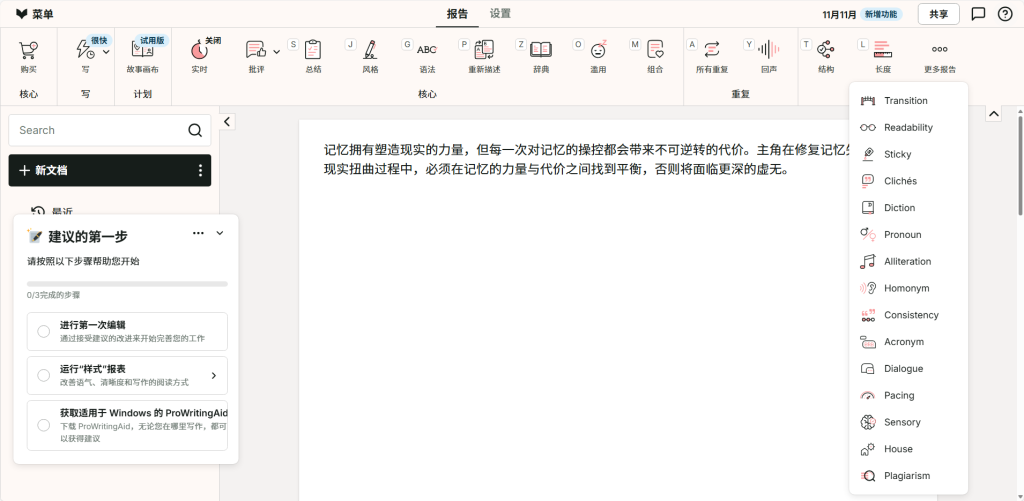Open the 故事画布 story canvas
The height and width of the screenshot is (501, 1024).
point(142,50)
